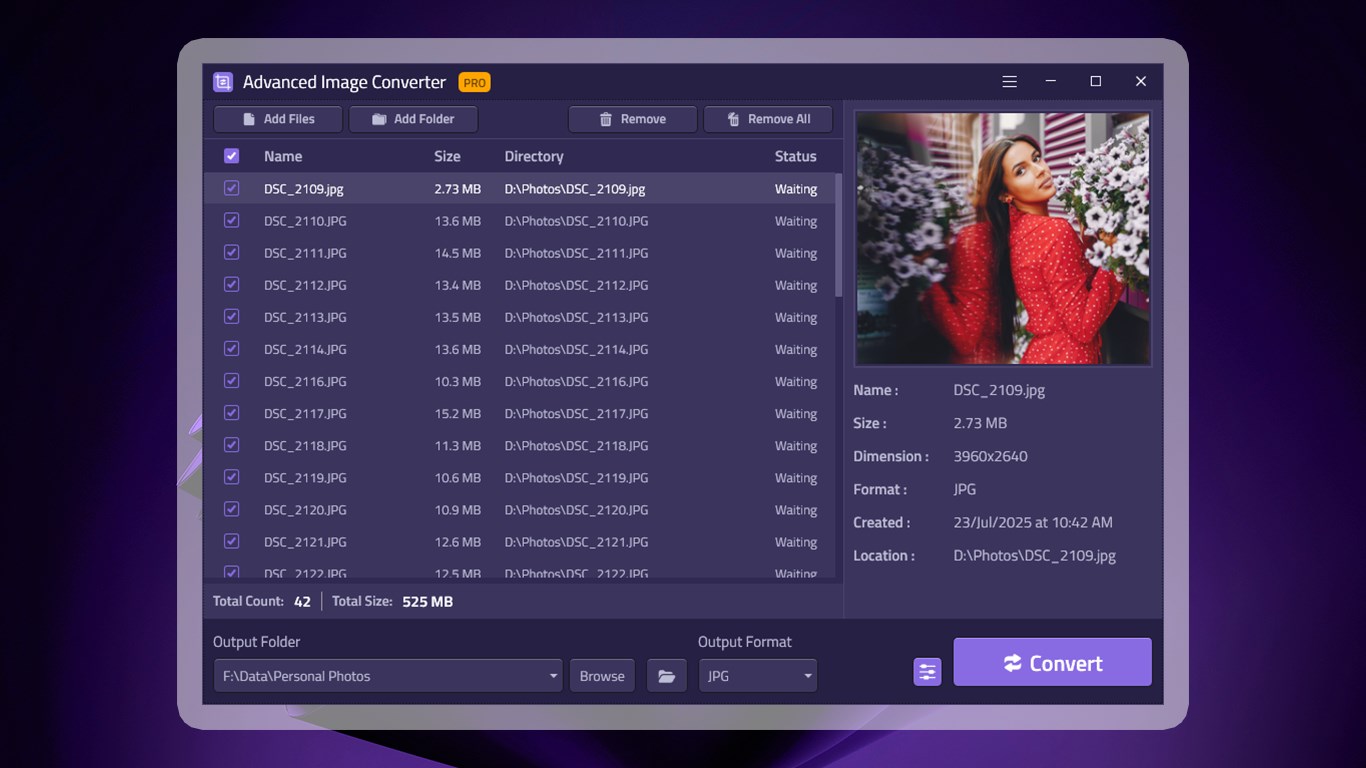Maximize the converter window
This screenshot has width=1366, height=768.
click(1095, 81)
